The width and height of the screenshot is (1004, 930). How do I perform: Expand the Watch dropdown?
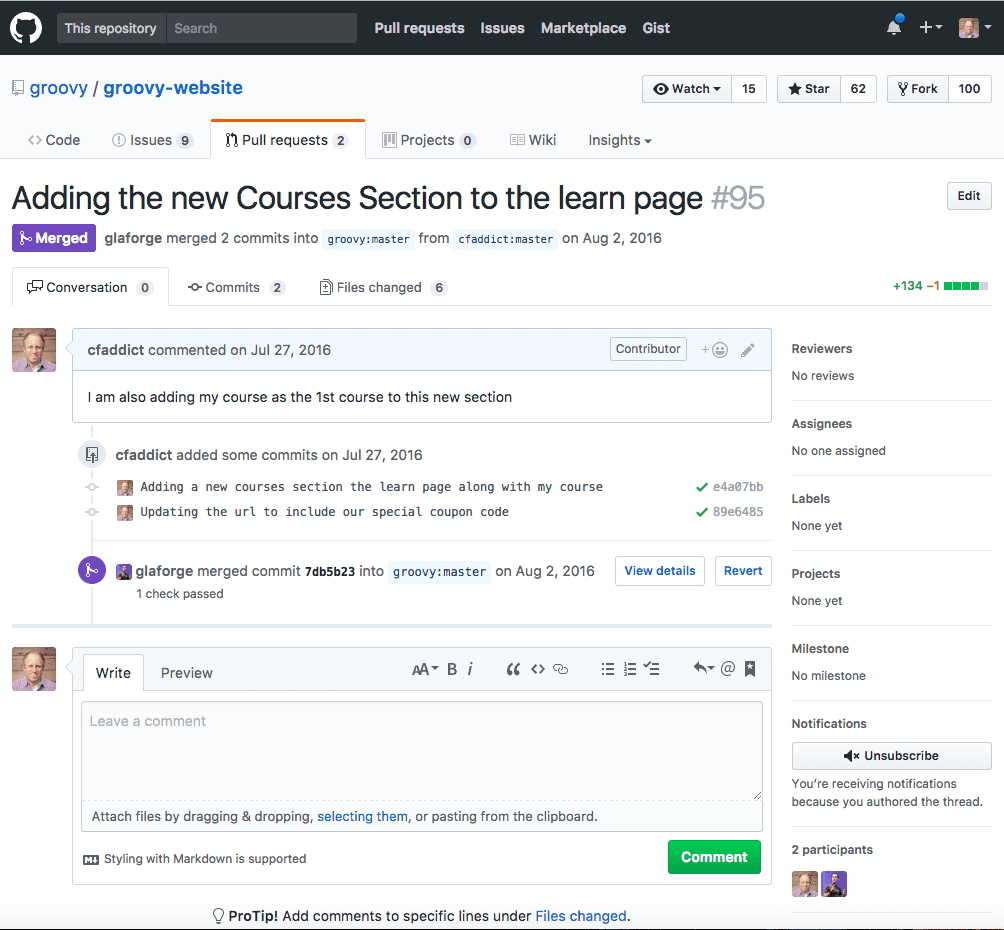point(687,89)
